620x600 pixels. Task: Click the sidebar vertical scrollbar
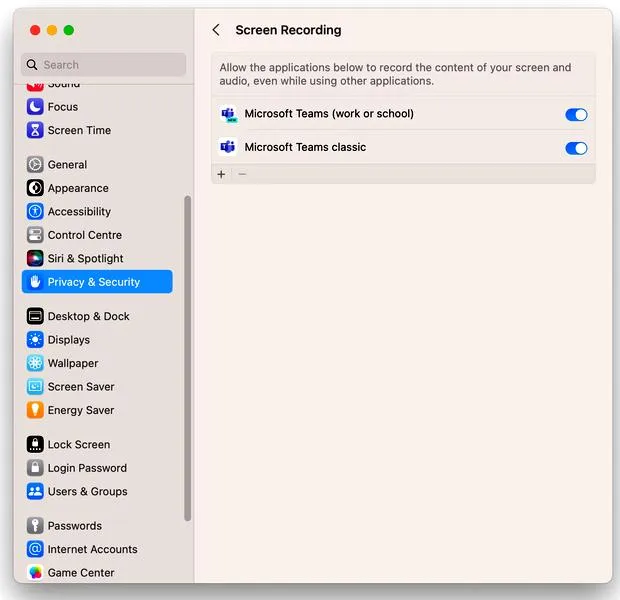coord(187,358)
